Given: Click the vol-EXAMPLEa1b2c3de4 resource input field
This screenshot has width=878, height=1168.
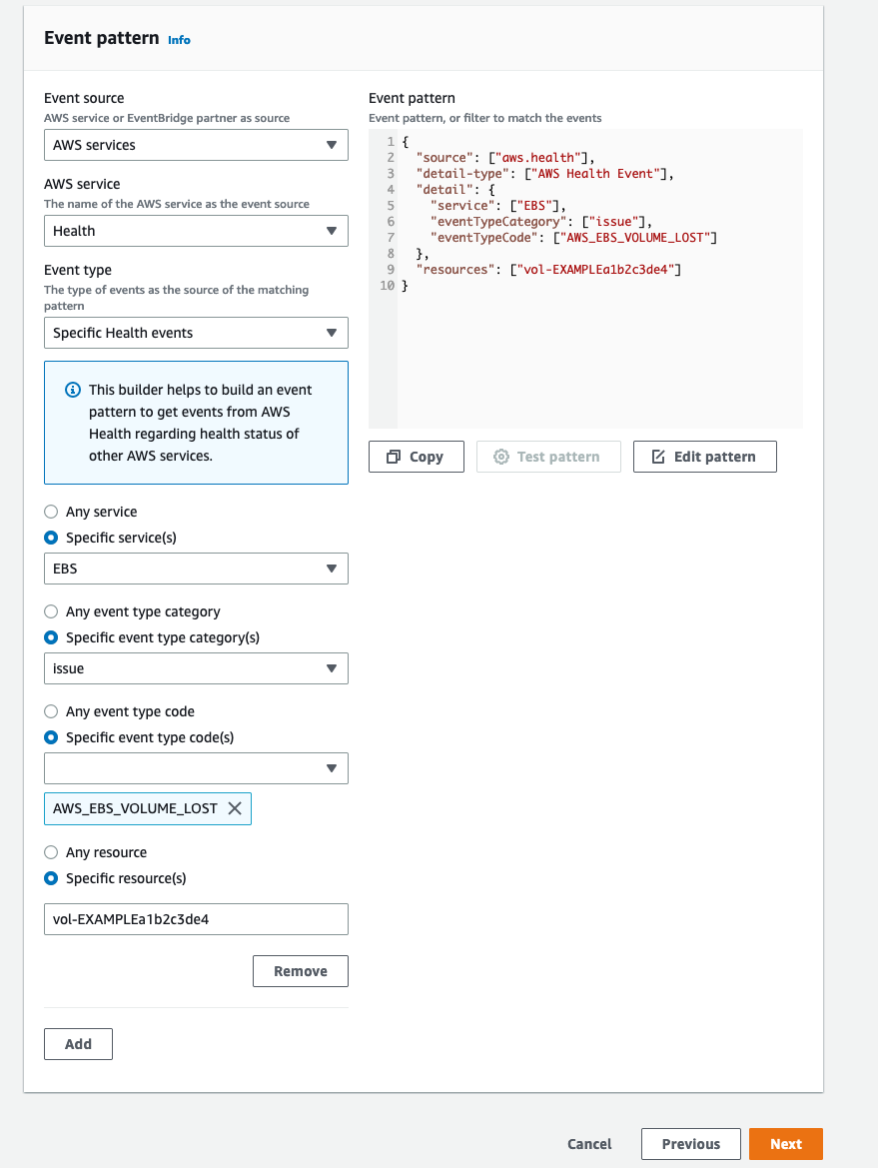Looking at the screenshot, I should click(x=196, y=919).
